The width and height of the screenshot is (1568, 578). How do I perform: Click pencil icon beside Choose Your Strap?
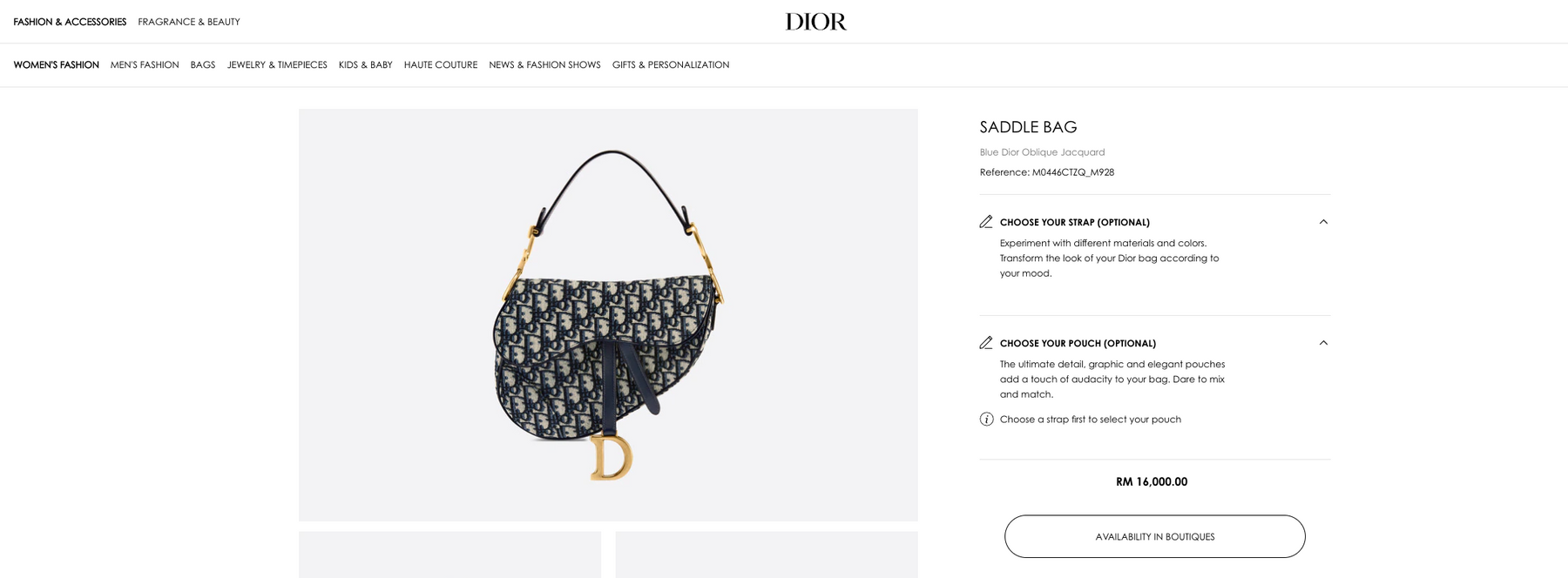(x=986, y=222)
